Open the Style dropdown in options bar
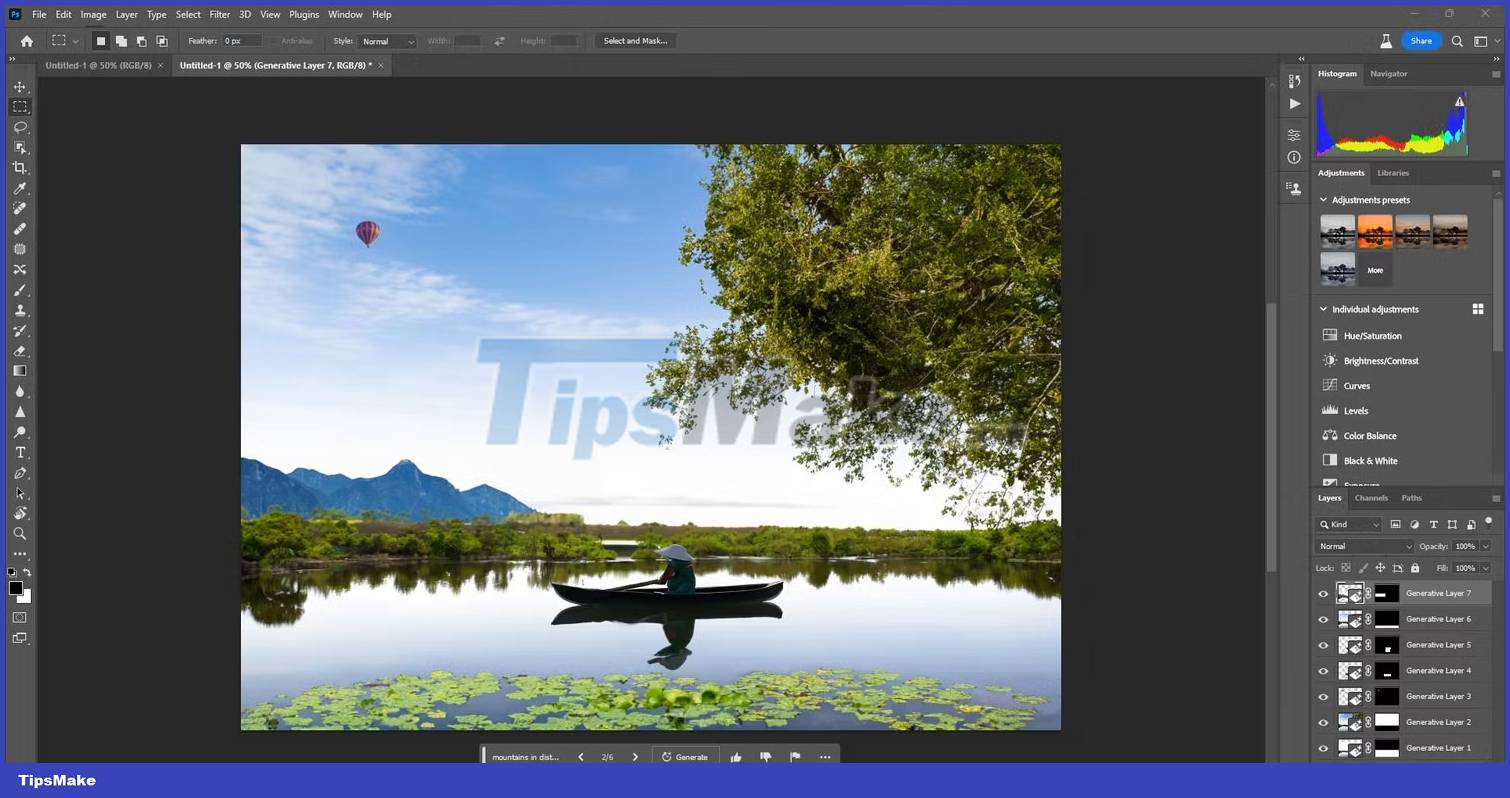Viewport: 1510px width, 798px height. pyautogui.click(x=387, y=41)
